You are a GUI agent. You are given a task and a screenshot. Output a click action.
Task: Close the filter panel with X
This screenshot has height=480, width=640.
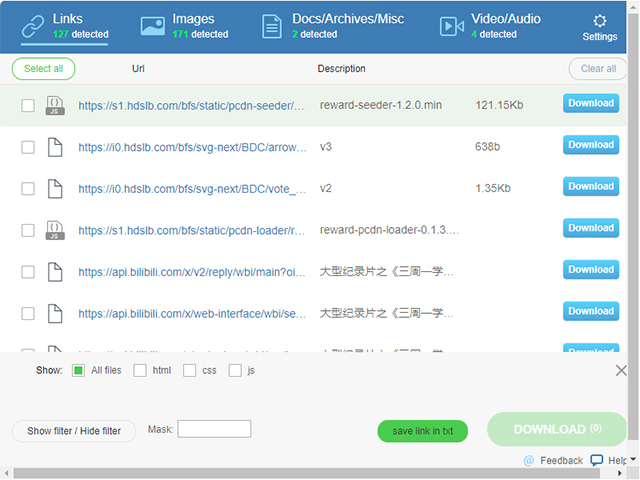621,370
